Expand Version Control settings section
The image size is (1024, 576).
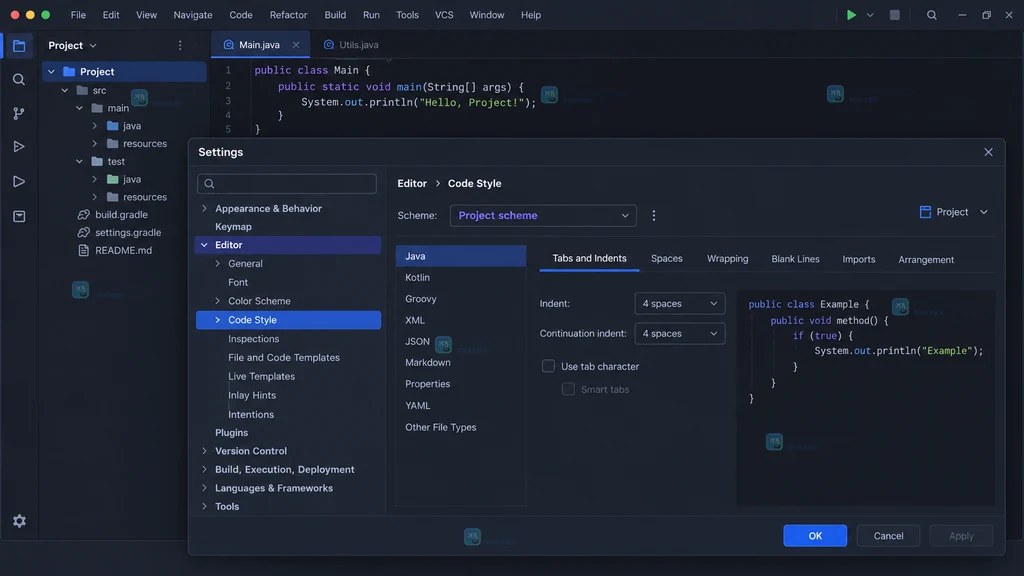204,451
